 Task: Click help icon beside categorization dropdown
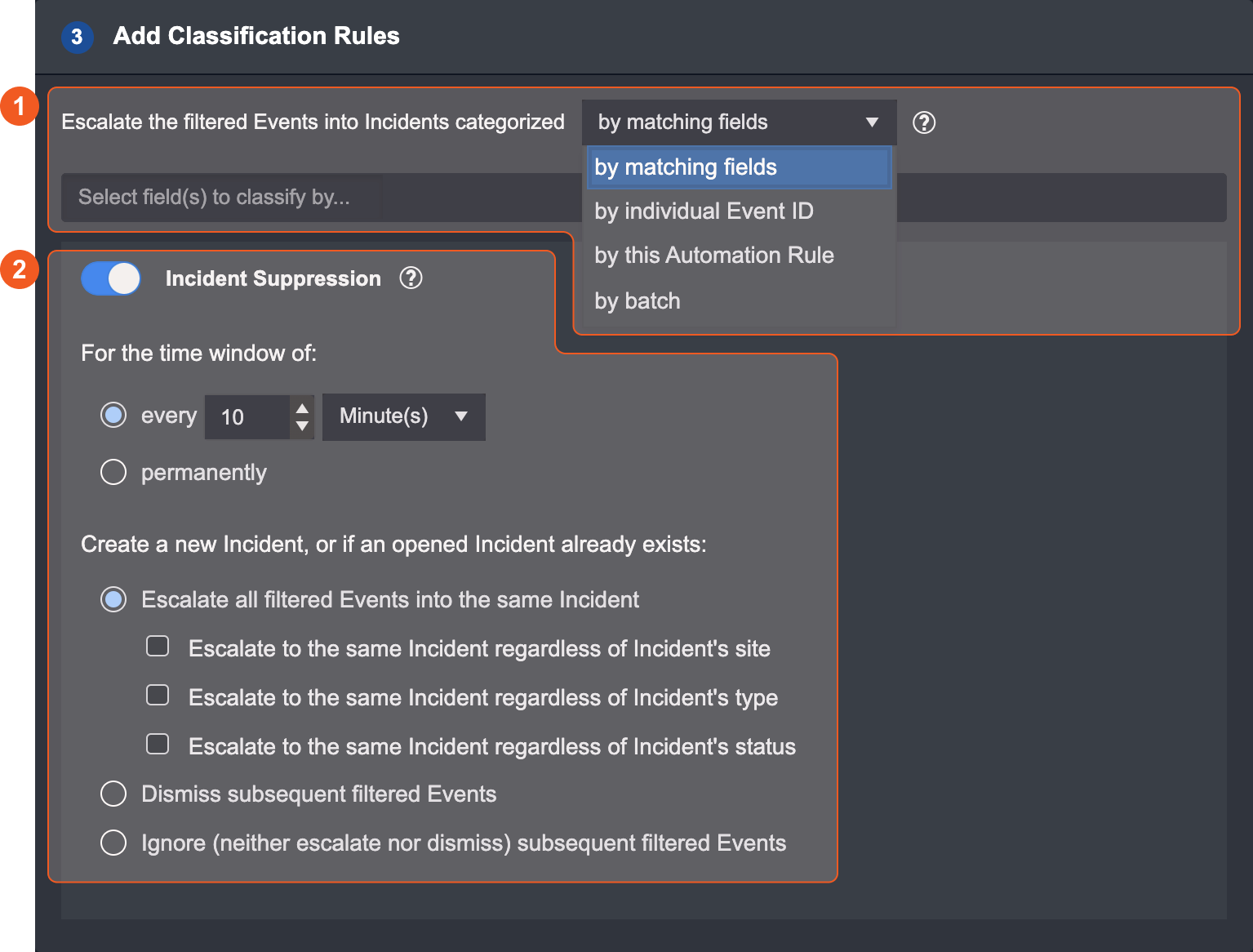(923, 122)
